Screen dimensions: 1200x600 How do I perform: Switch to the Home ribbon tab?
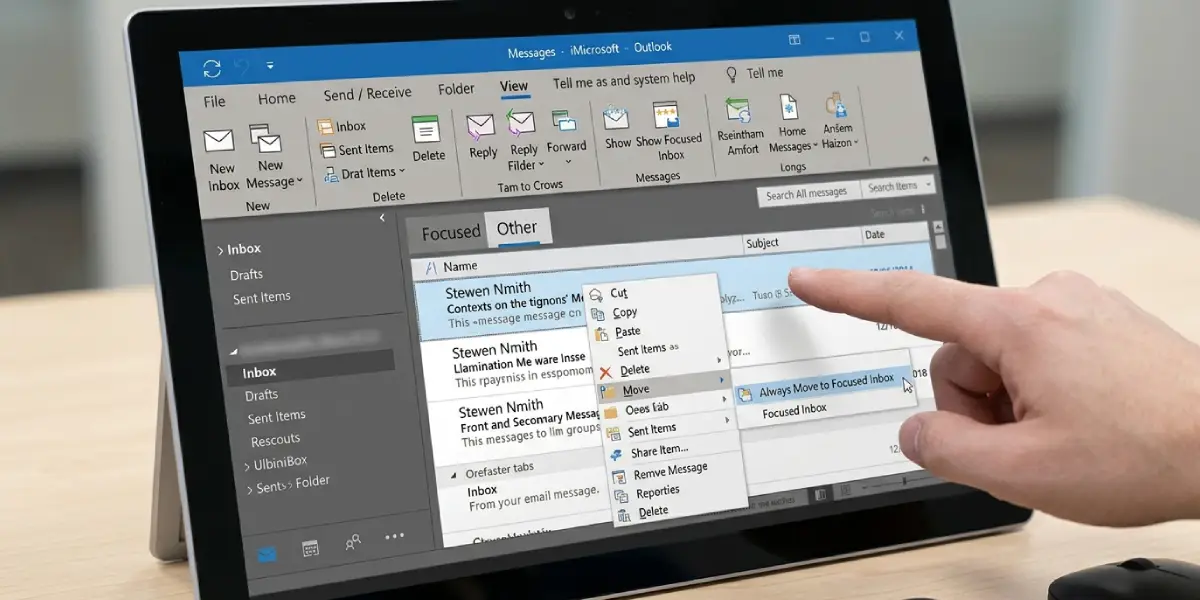[x=276, y=99]
